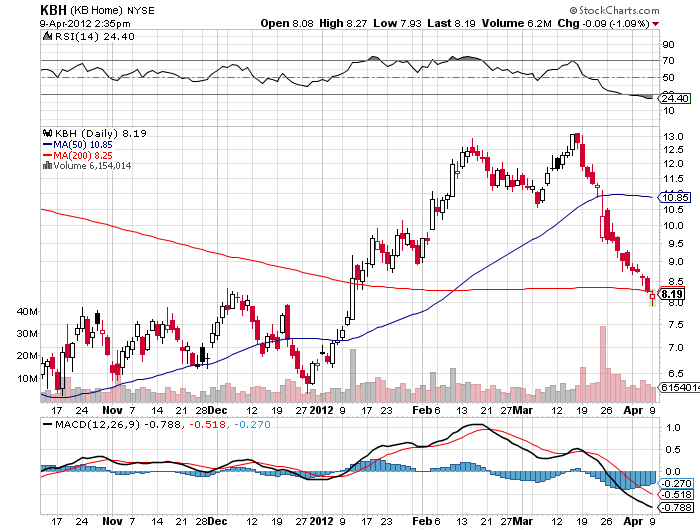
Task: Click the Low 7.93 value
Action: pos(397,23)
